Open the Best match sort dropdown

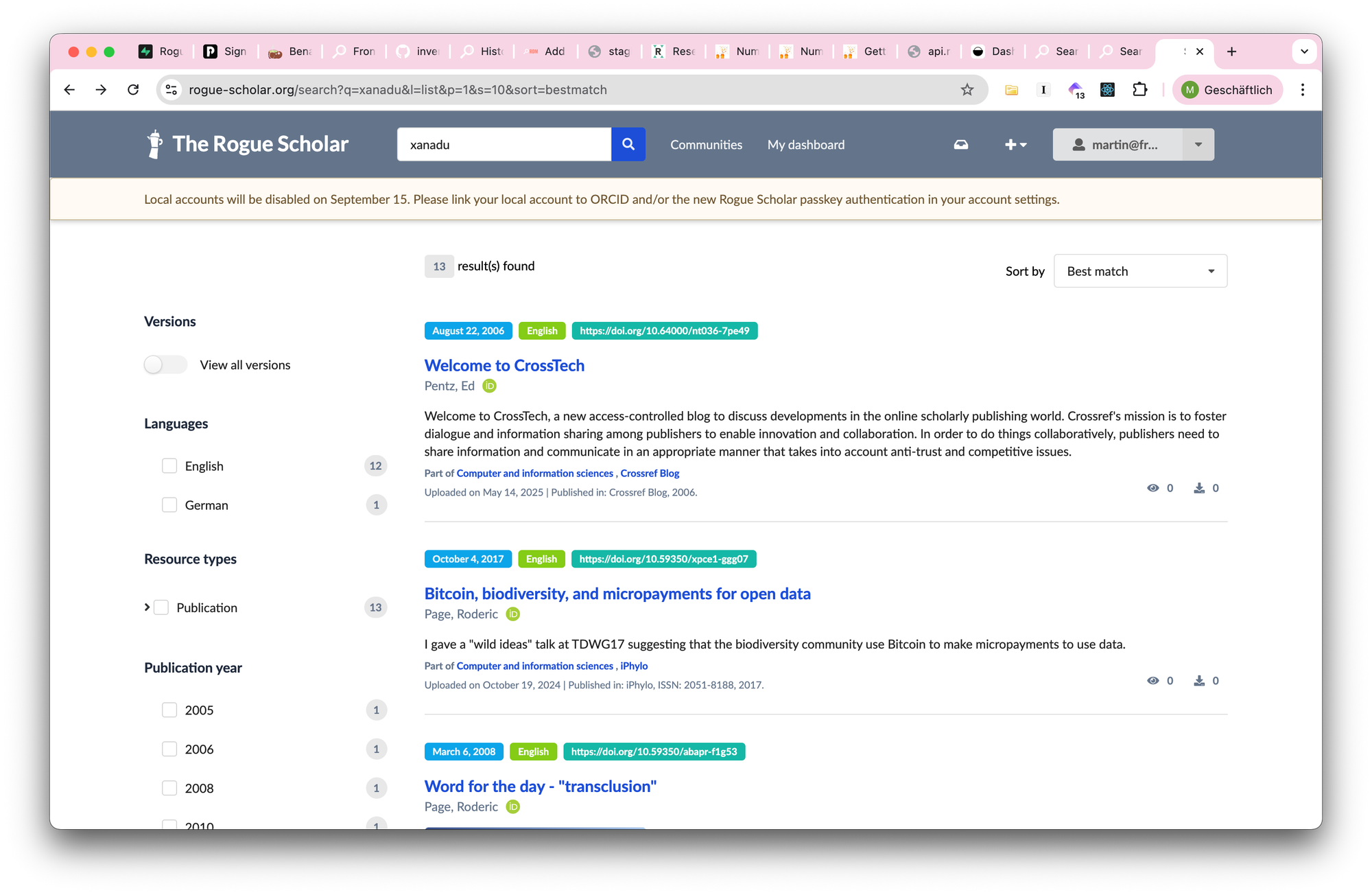(x=1139, y=271)
